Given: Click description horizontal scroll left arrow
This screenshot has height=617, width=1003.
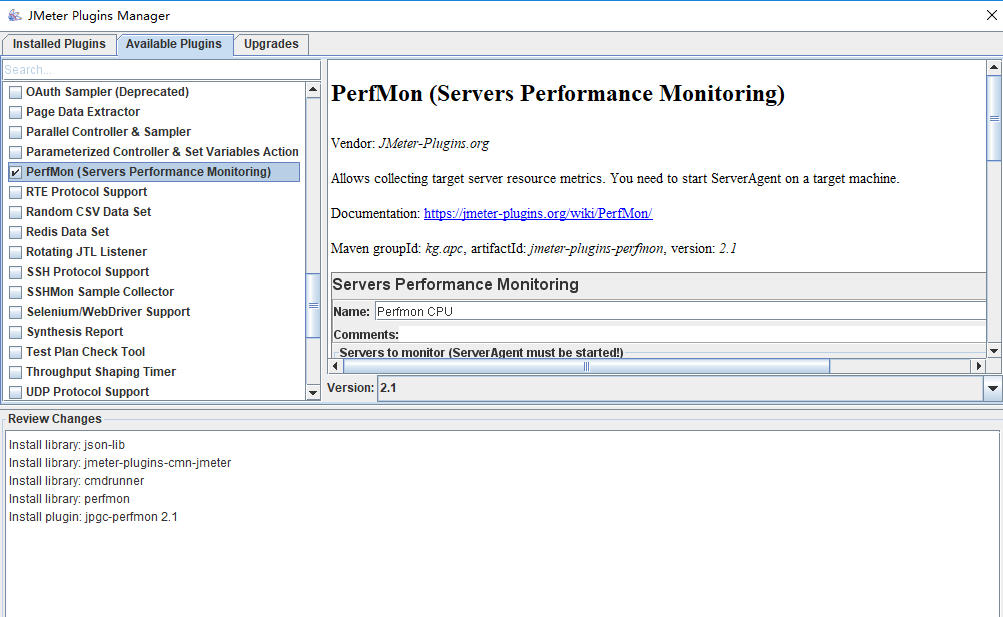Looking at the screenshot, I should [335, 366].
